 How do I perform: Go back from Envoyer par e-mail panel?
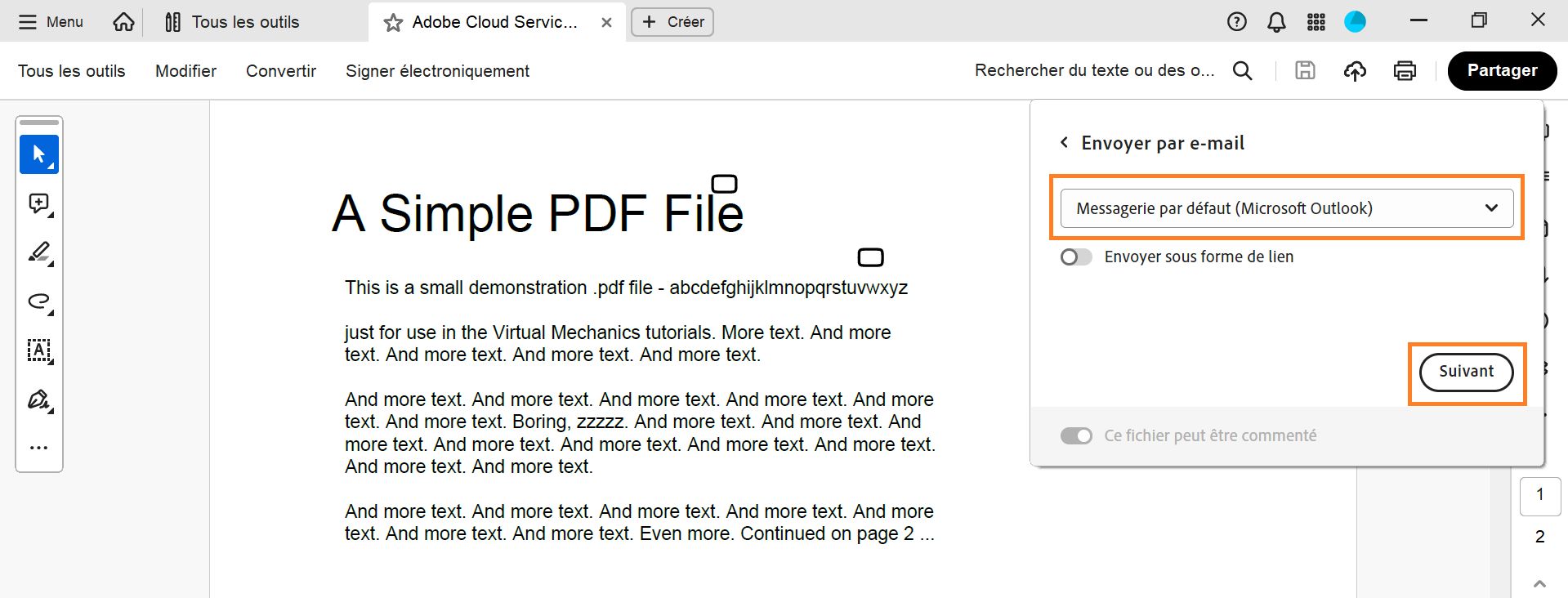pyautogui.click(x=1064, y=143)
